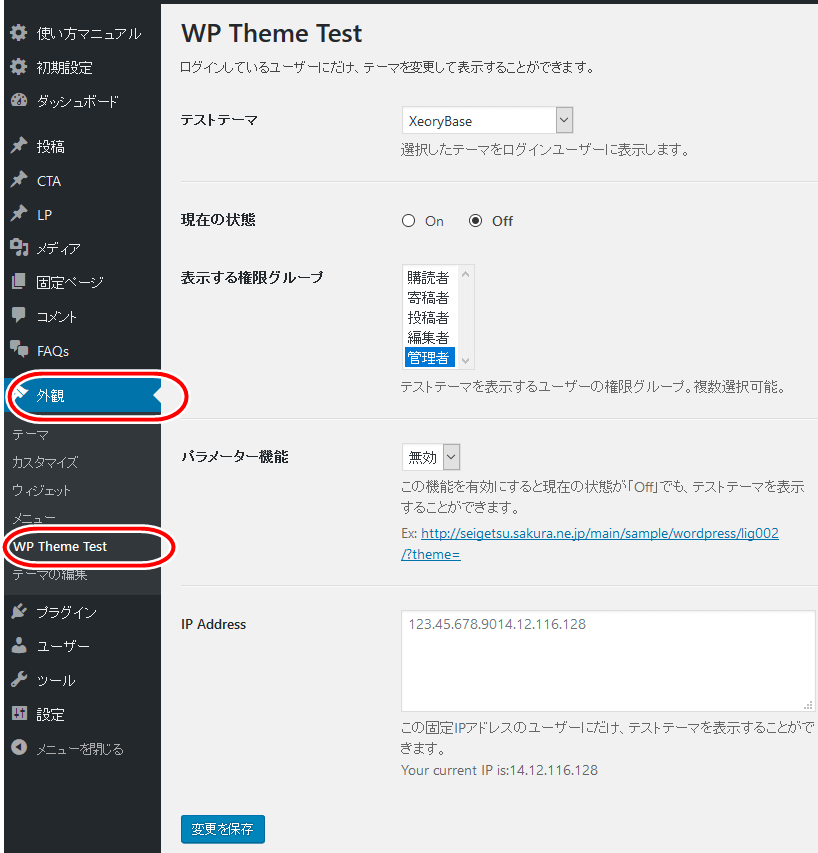Click the 外観 paintbrush icon
This screenshot has height=853, width=818.
pyautogui.click(x=20, y=393)
